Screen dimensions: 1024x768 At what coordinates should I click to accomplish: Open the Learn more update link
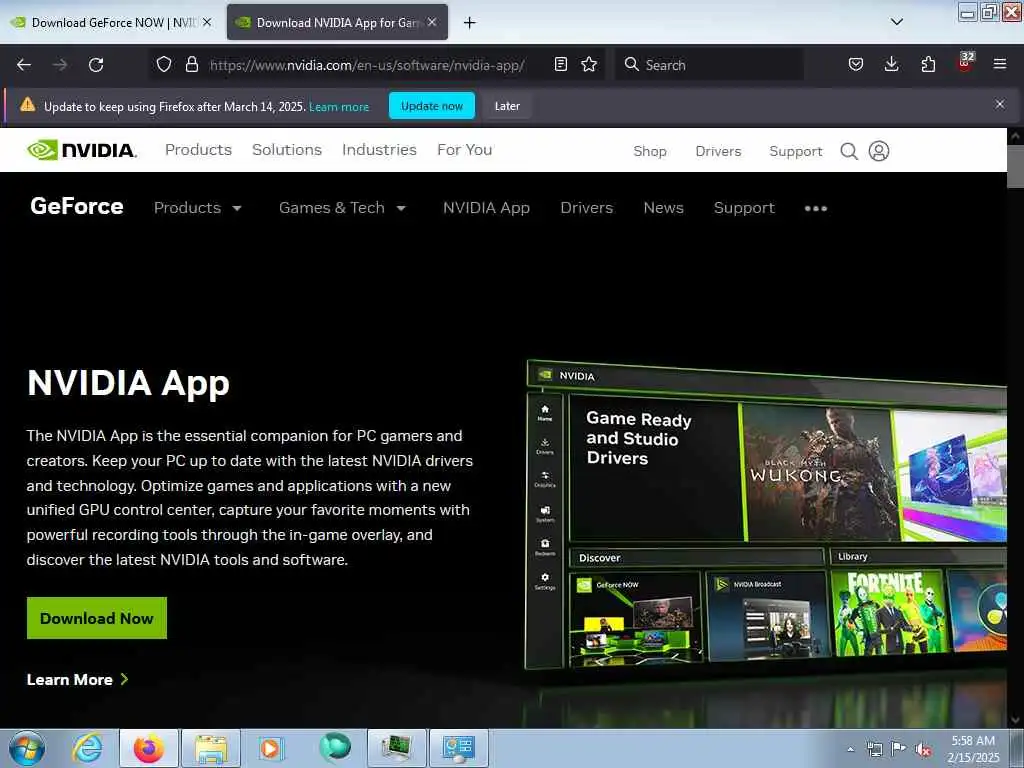point(339,106)
